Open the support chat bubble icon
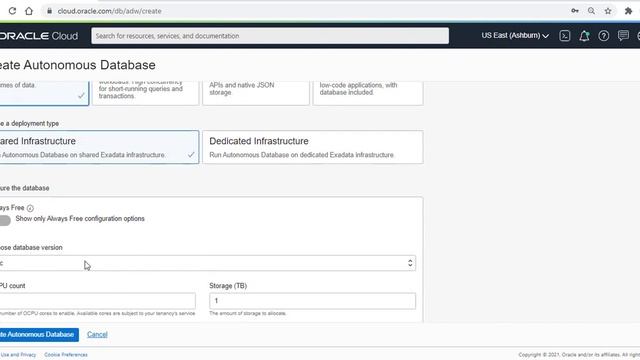 623,36
